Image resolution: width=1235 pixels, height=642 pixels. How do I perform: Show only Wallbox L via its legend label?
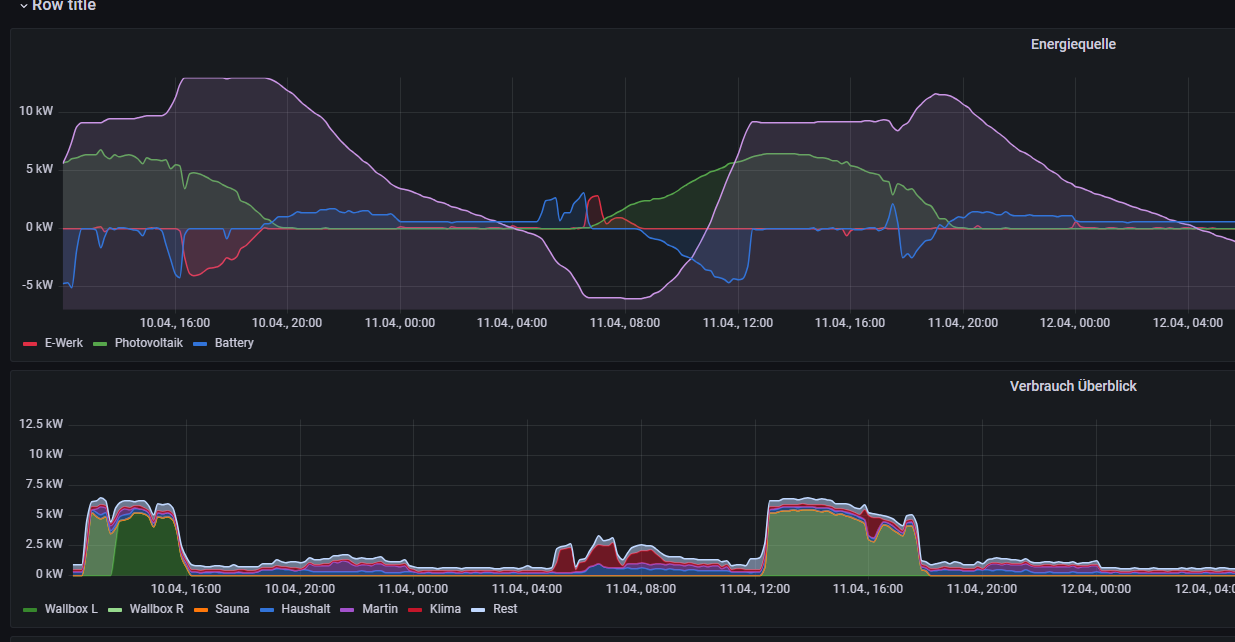(x=71, y=609)
